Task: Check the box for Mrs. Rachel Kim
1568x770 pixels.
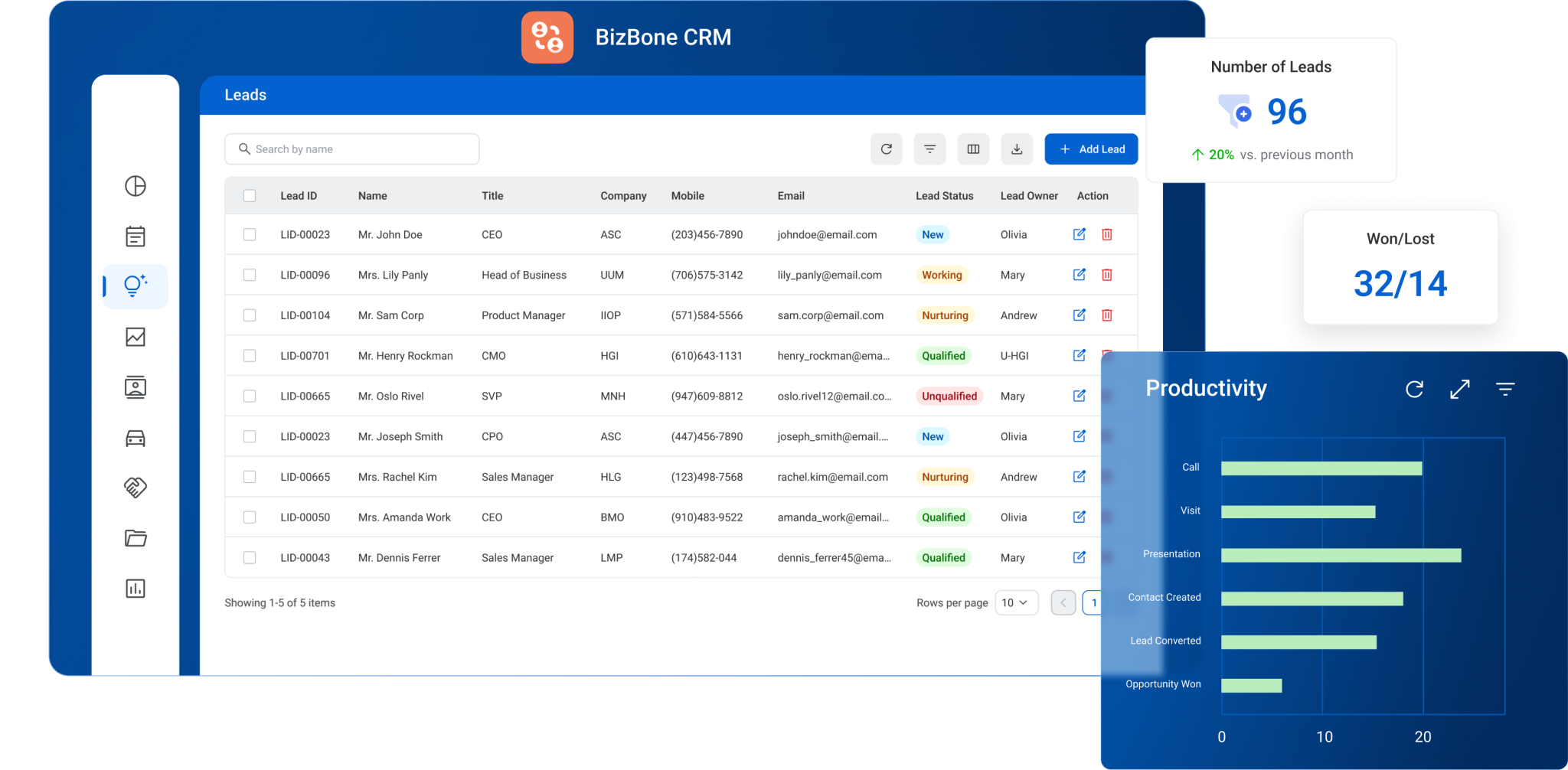Action: click(250, 477)
